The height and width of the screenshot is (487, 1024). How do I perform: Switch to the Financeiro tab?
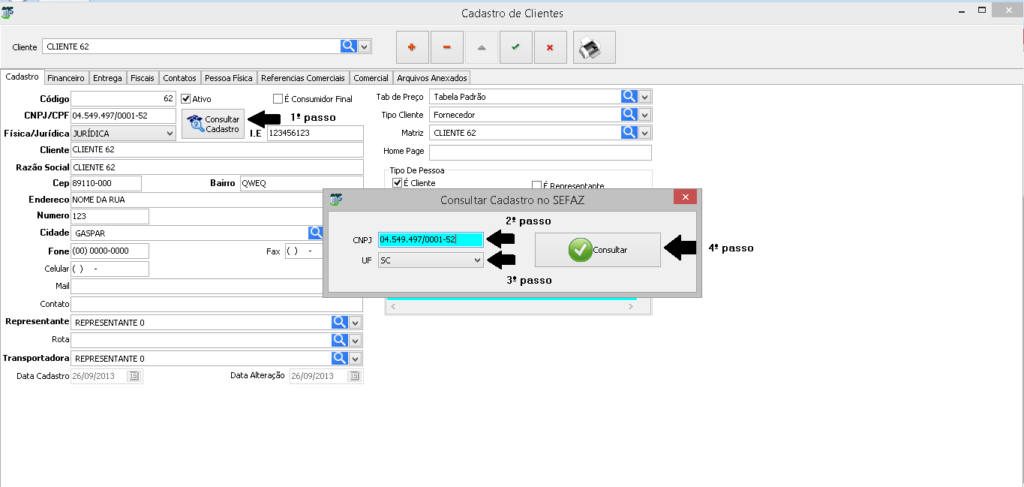[x=66, y=78]
